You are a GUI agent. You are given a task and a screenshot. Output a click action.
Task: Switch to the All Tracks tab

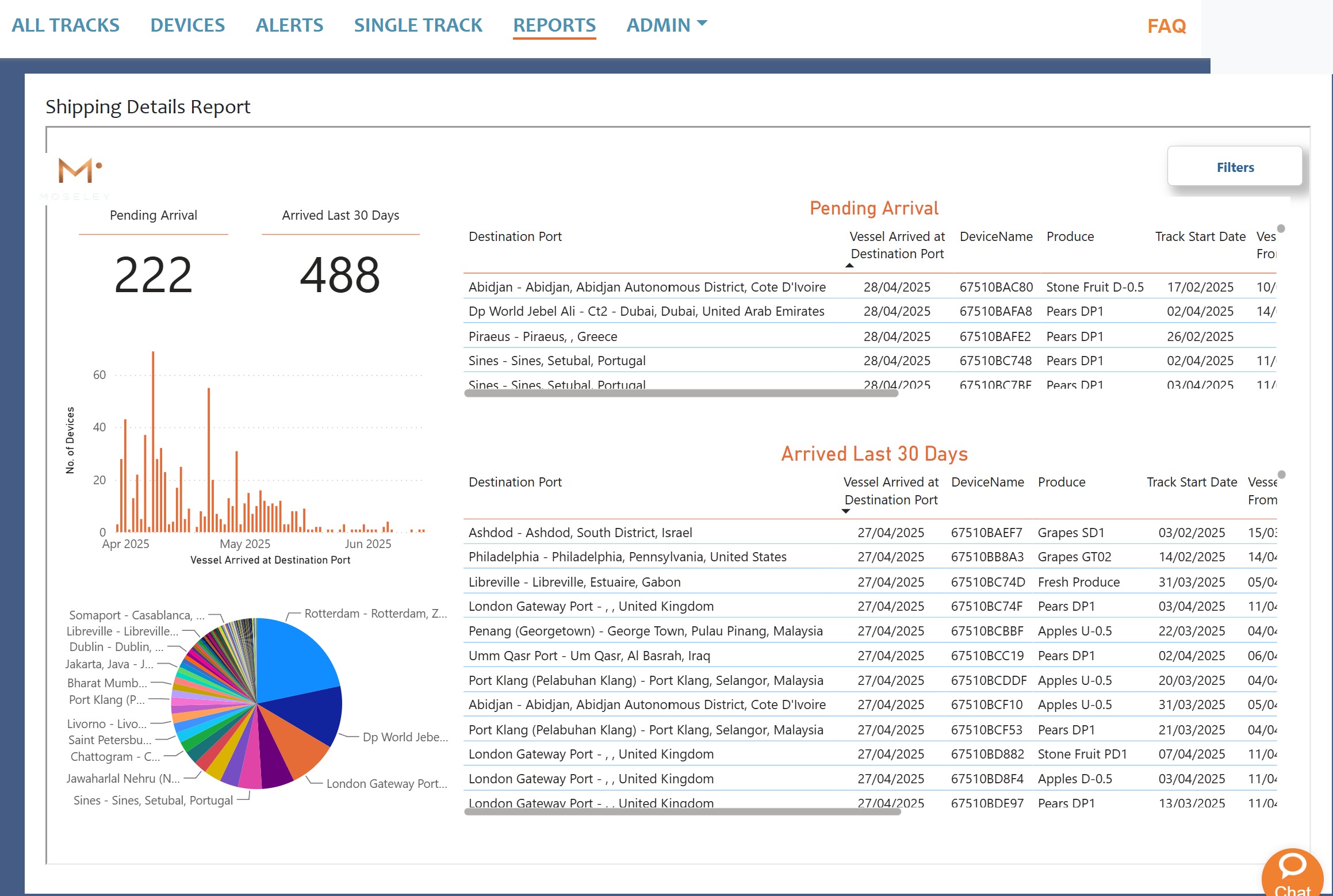point(66,25)
